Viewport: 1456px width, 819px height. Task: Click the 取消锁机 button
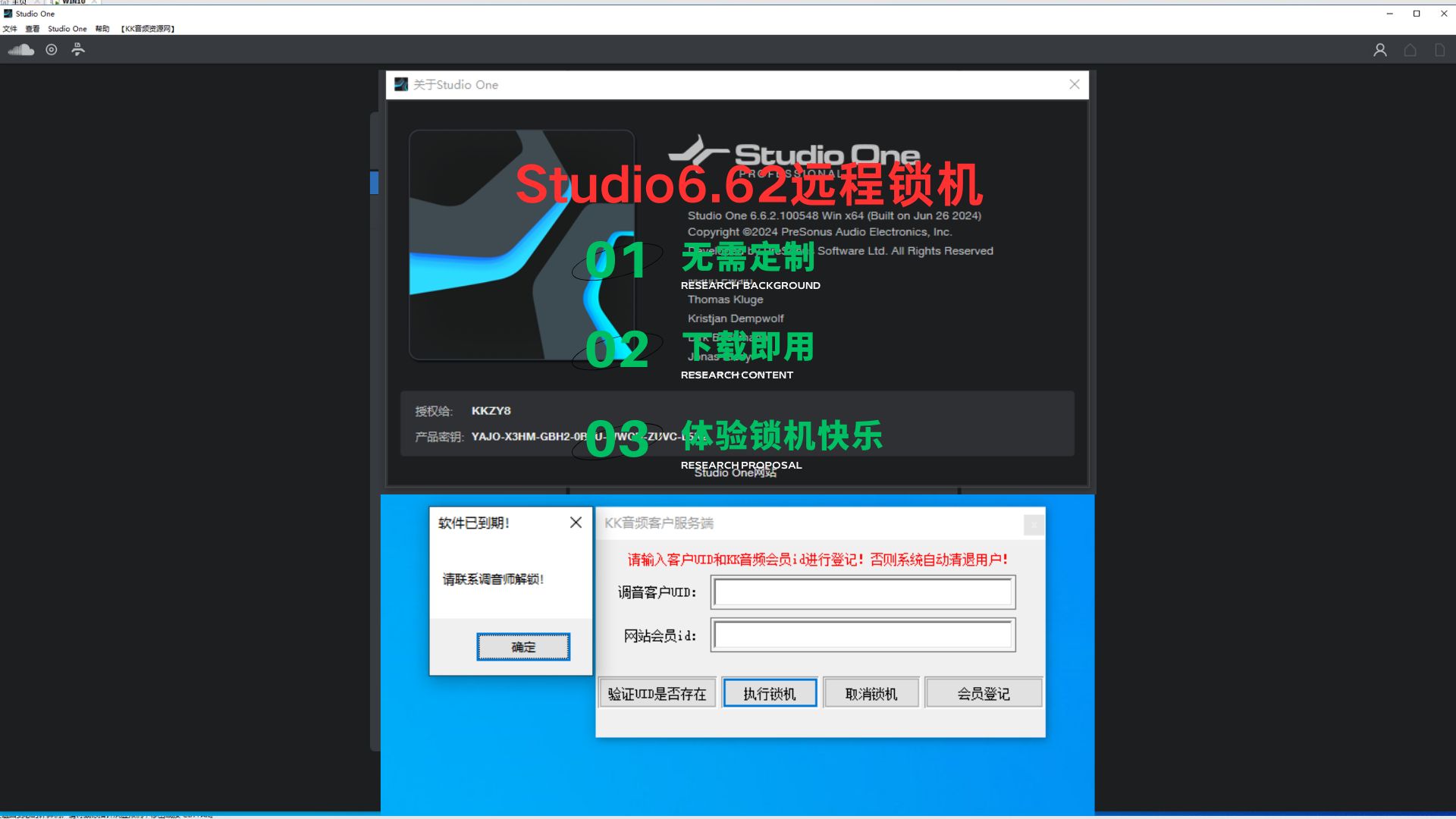(871, 693)
